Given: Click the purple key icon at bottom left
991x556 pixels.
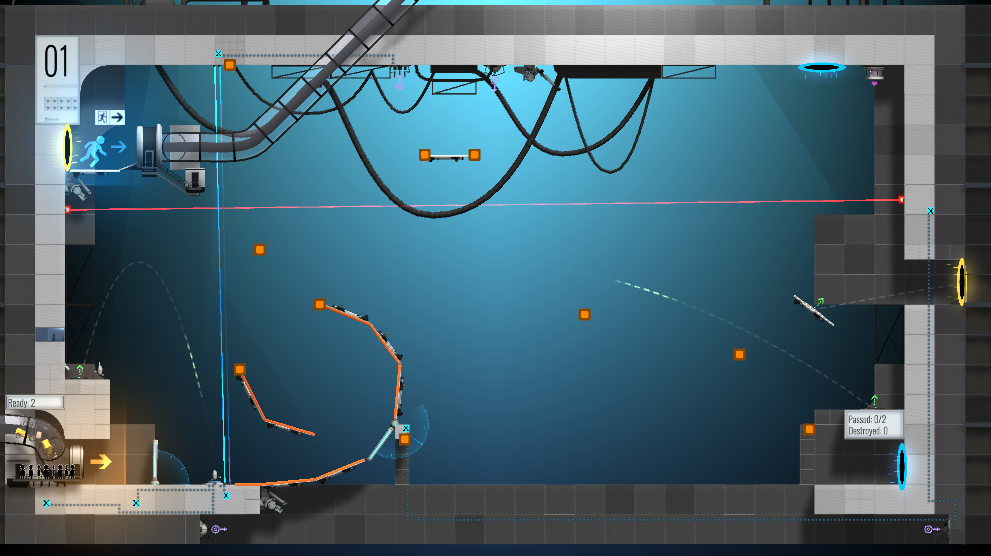Looking at the screenshot, I should pos(219,529).
